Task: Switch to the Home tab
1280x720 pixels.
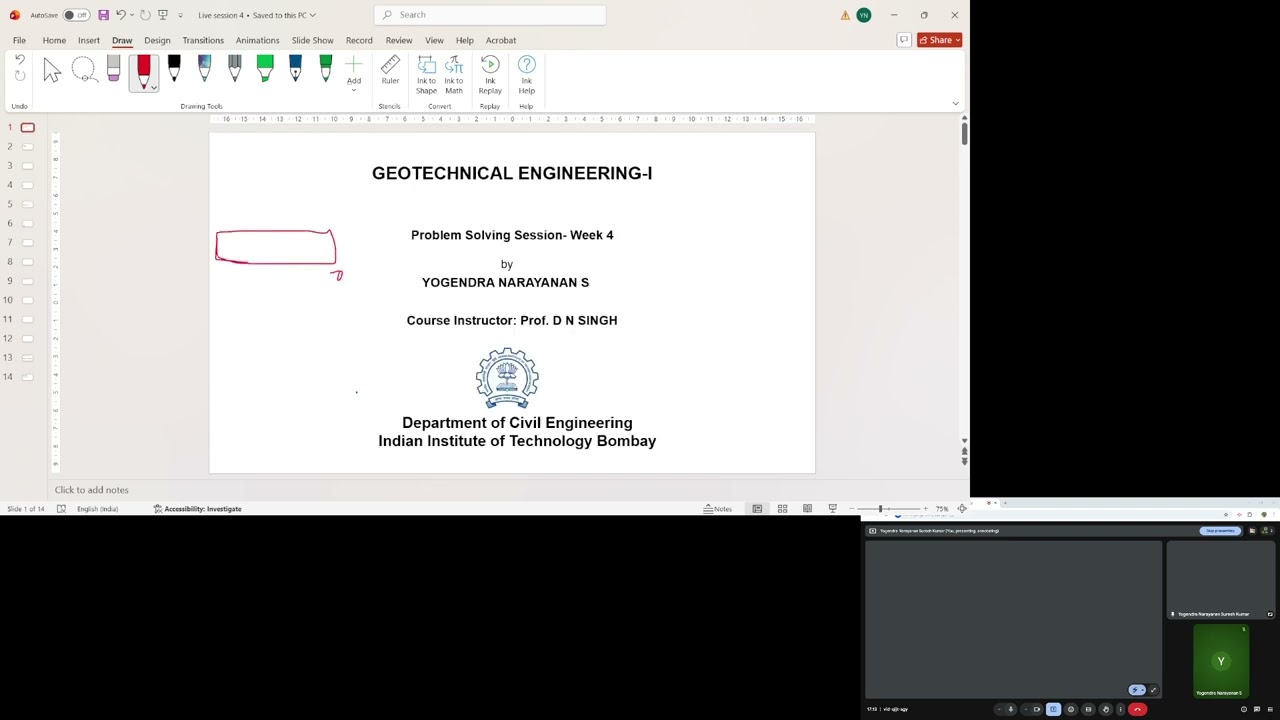Action: [x=54, y=40]
